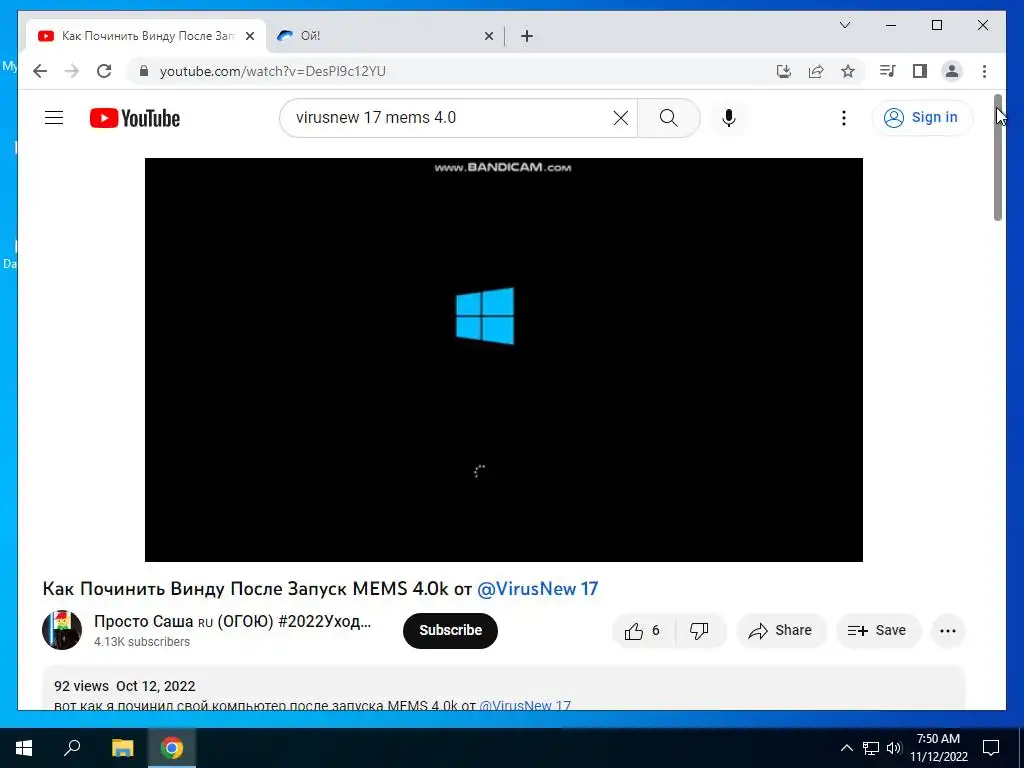This screenshot has height=768, width=1024.
Task: Open the volume tray icon
Action: click(x=894, y=748)
